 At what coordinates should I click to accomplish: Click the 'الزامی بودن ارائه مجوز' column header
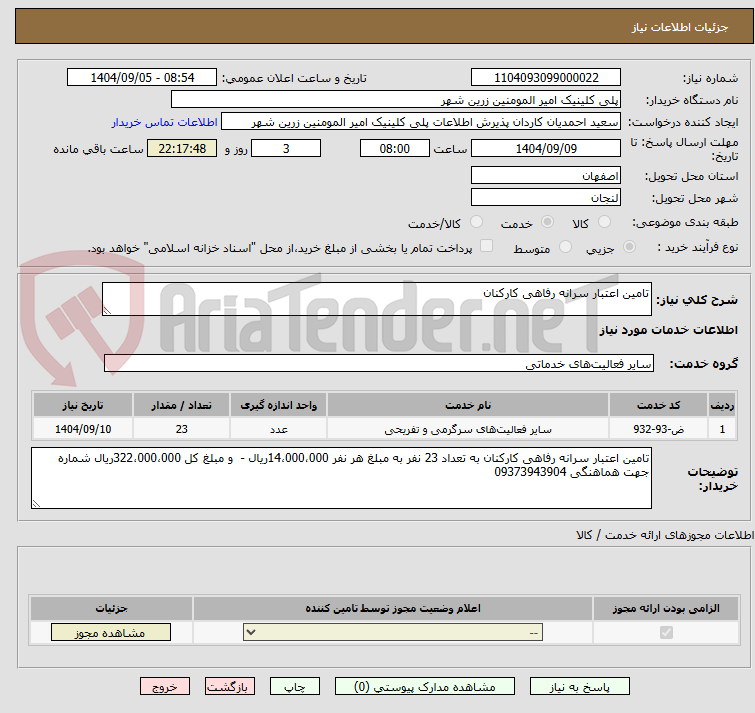coord(666,608)
